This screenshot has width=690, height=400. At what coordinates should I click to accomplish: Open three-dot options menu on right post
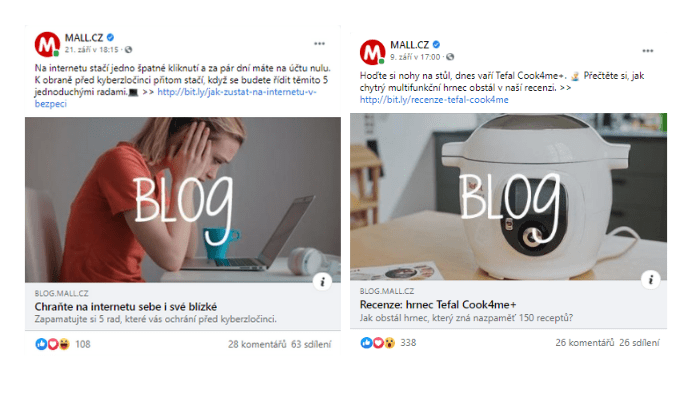point(648,51)
